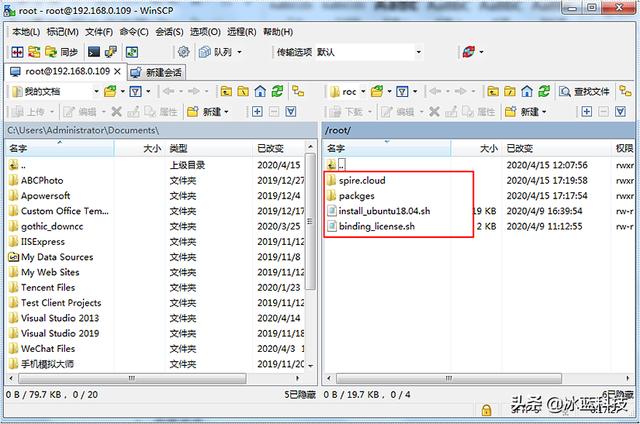Viewport: 640px width, 424px height.
Task: Click the Preferences gear icon
Action: pyautogui.click(x=184, y=52)
